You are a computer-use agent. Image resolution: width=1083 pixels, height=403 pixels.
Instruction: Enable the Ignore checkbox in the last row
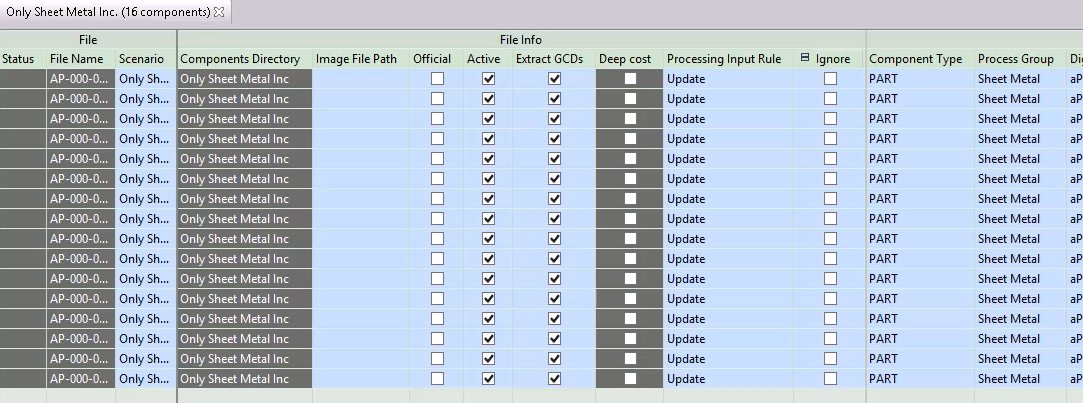pos(830,379)
